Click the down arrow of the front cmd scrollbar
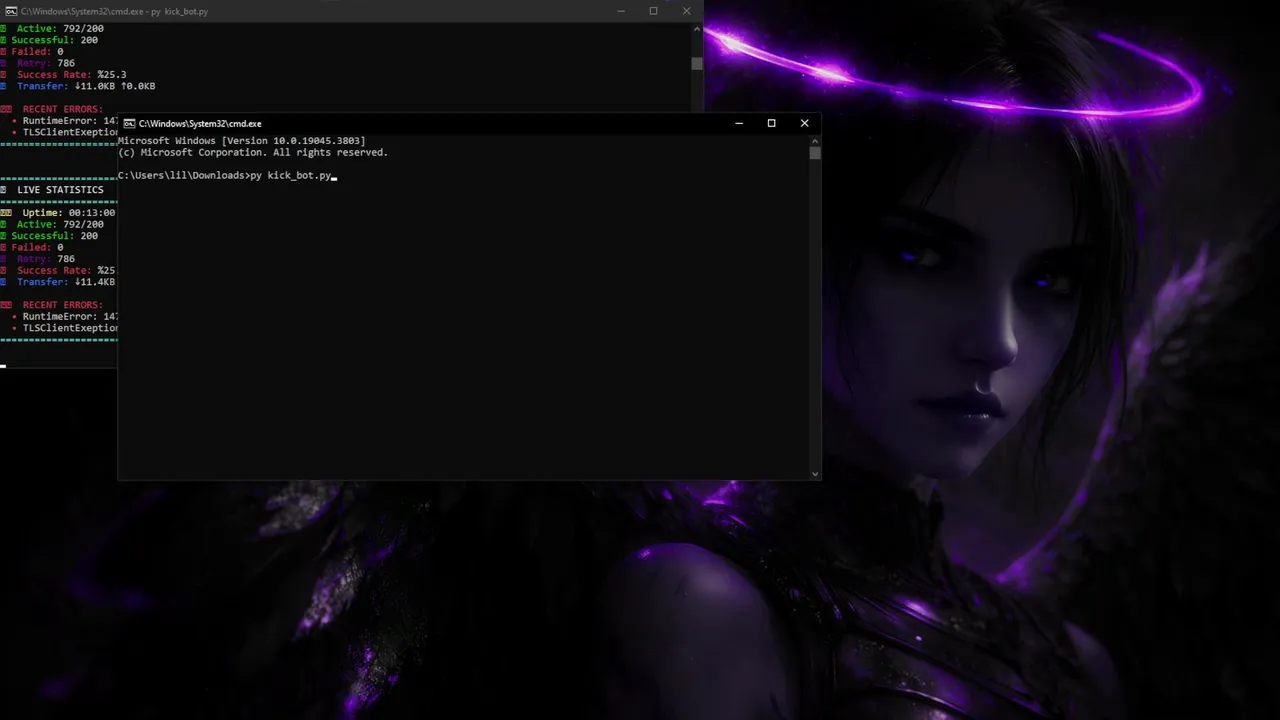Viewport: 1280px width, 720px height. (x=815, y=474)
